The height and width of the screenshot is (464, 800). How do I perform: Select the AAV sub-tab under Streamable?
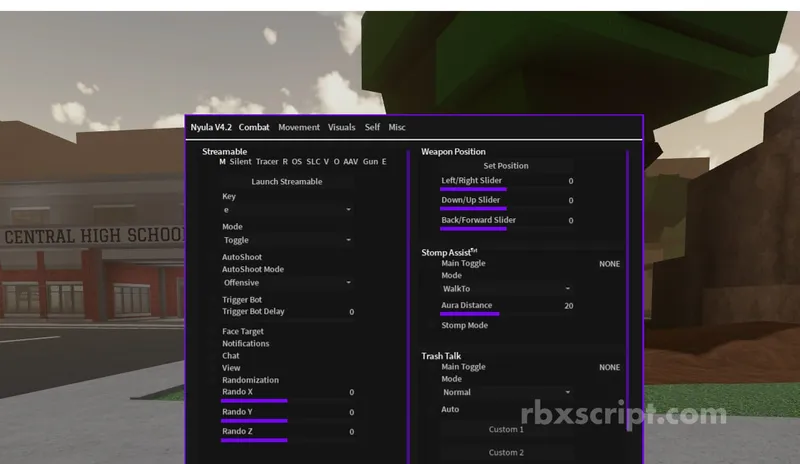coord(351,162)
